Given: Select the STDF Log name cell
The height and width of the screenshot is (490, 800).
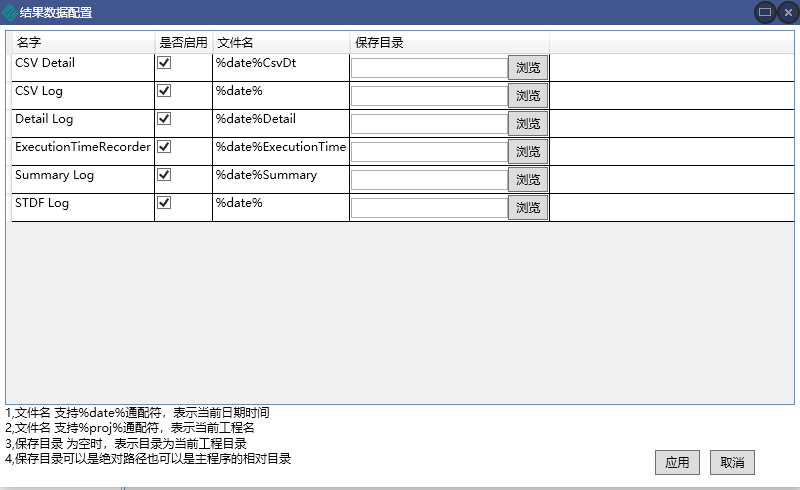Looking at the screenshot, I should 83,208.
